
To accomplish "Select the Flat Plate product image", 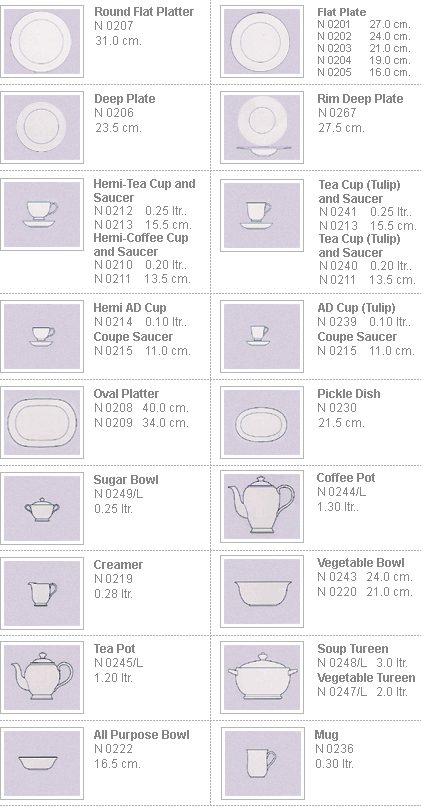I will pyautogui.click(x=262, y=42).
